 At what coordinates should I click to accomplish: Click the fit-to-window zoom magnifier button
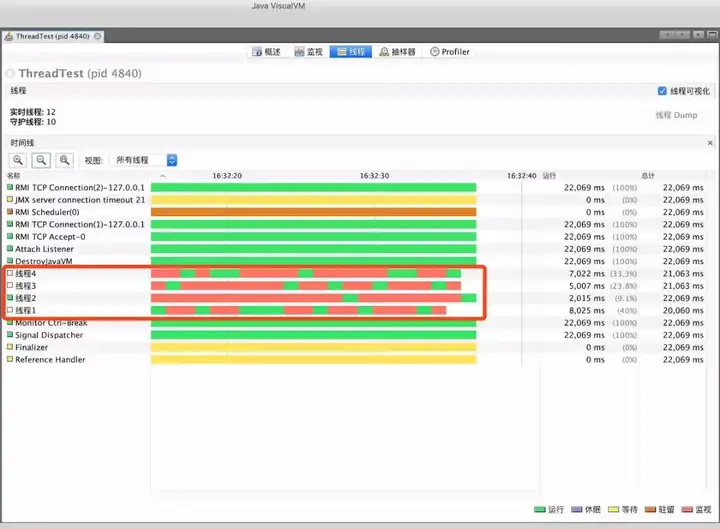pos(65,160)
